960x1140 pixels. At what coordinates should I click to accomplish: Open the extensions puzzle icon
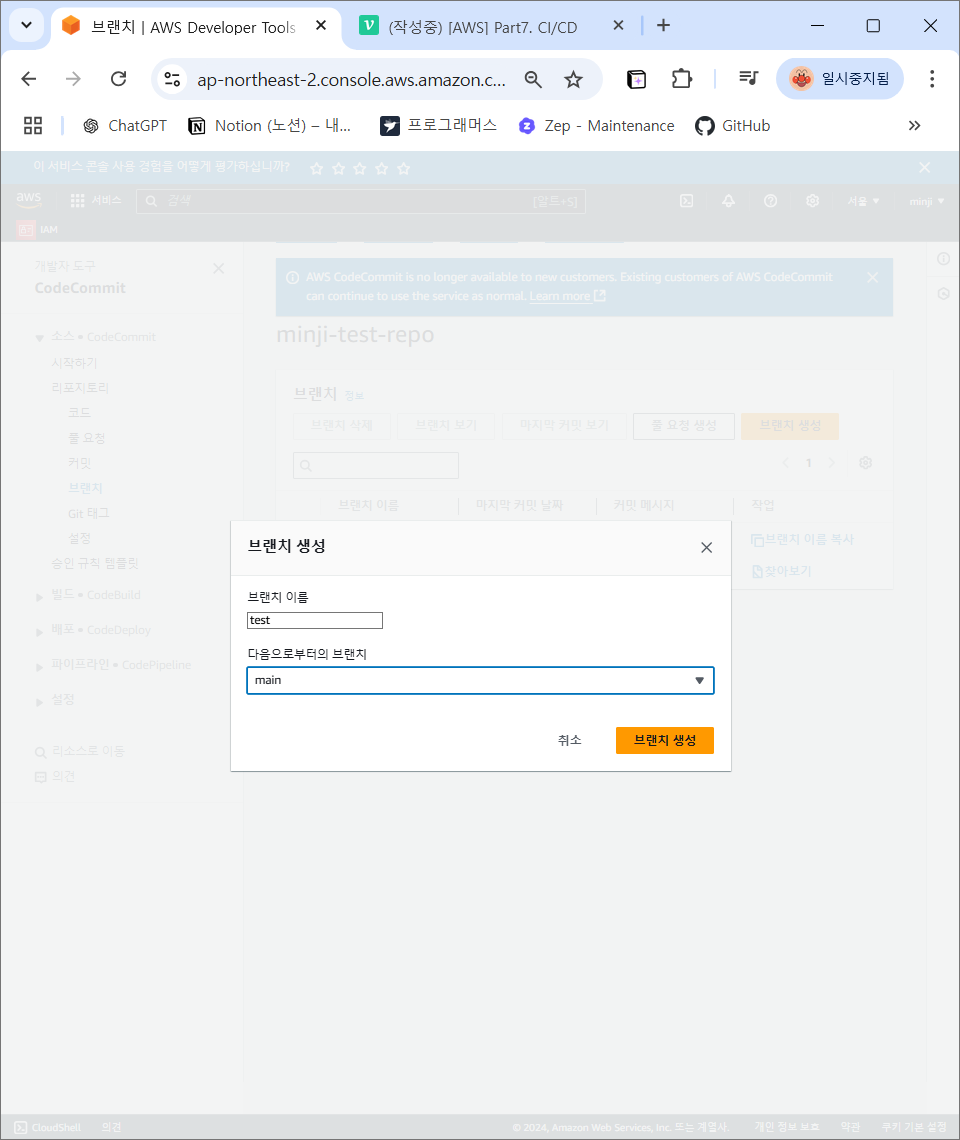point(681,79)
